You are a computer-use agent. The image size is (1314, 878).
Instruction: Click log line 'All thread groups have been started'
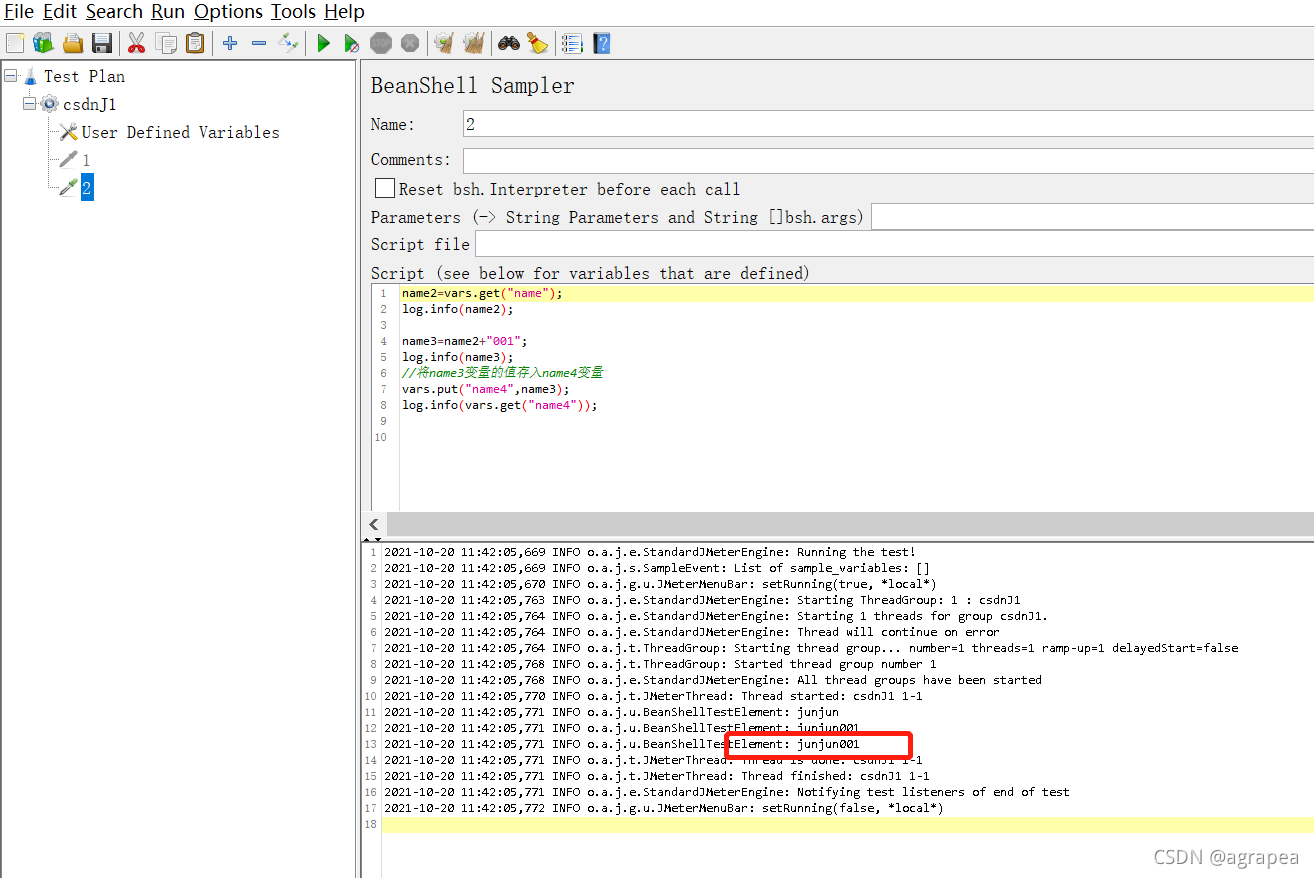(713, 680)
